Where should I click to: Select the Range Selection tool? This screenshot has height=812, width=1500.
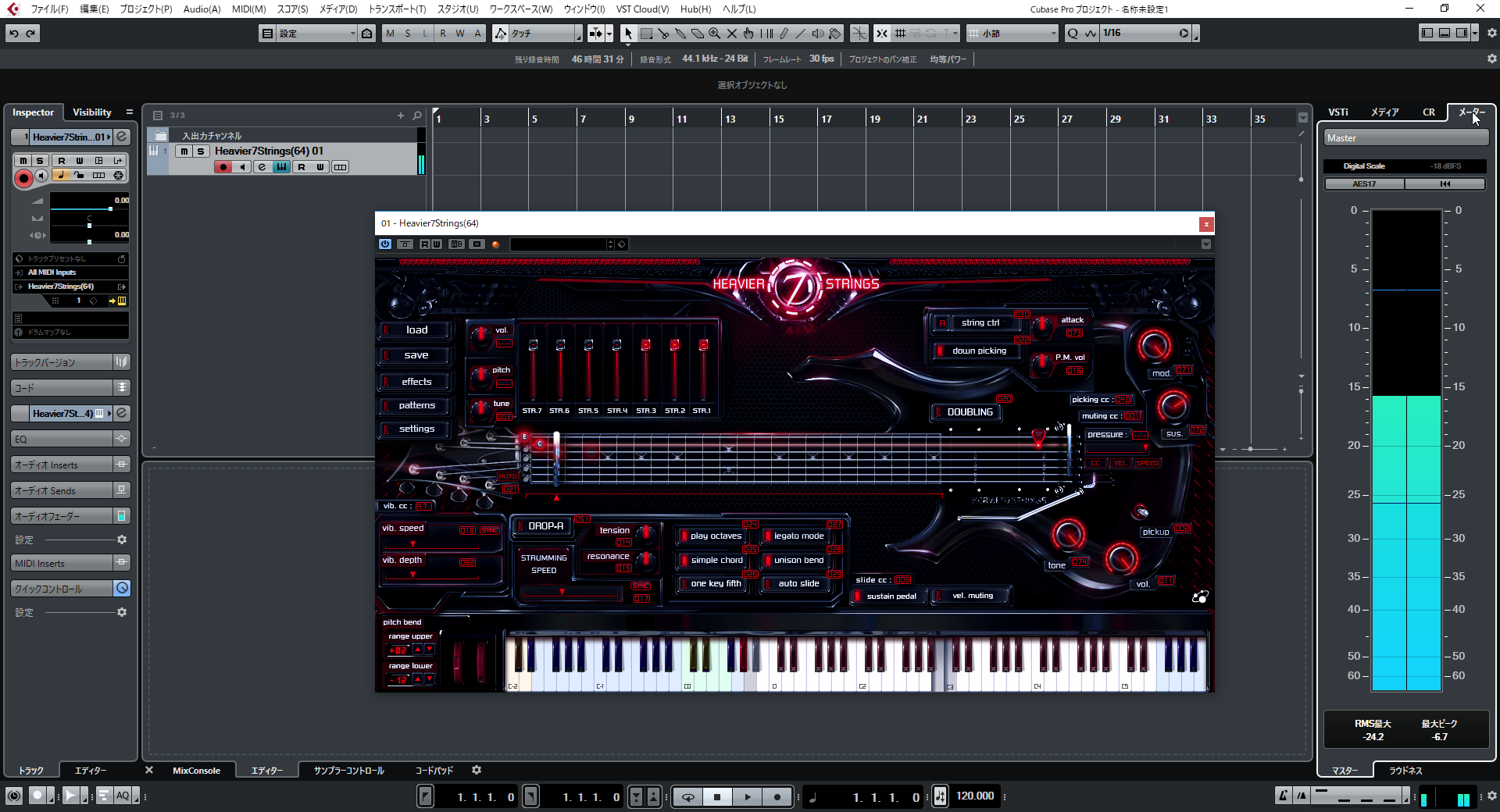click(x=646, y=33)
